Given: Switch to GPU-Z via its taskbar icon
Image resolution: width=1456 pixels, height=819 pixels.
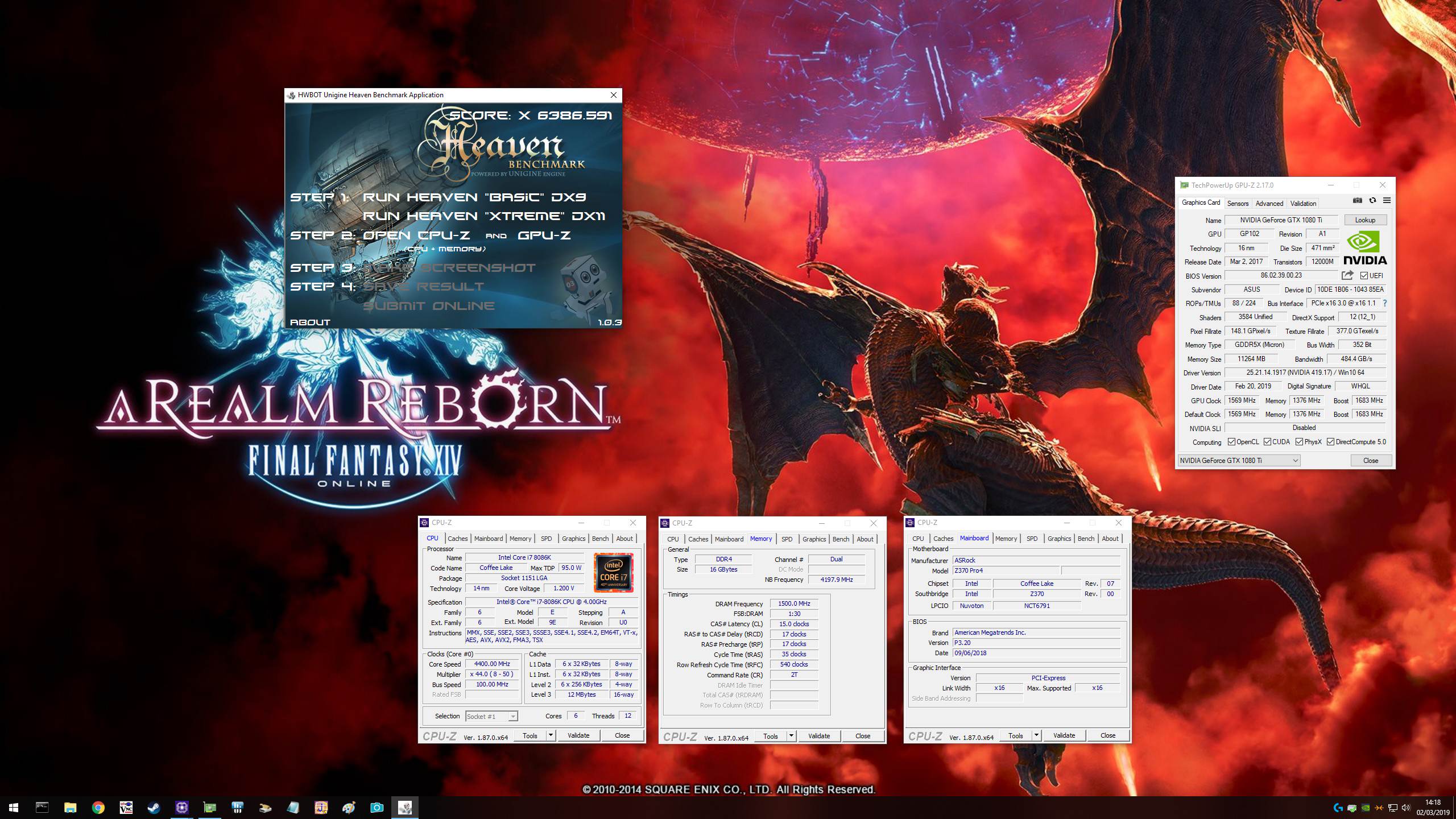Looking at the screenshot, I should [209, 808].
